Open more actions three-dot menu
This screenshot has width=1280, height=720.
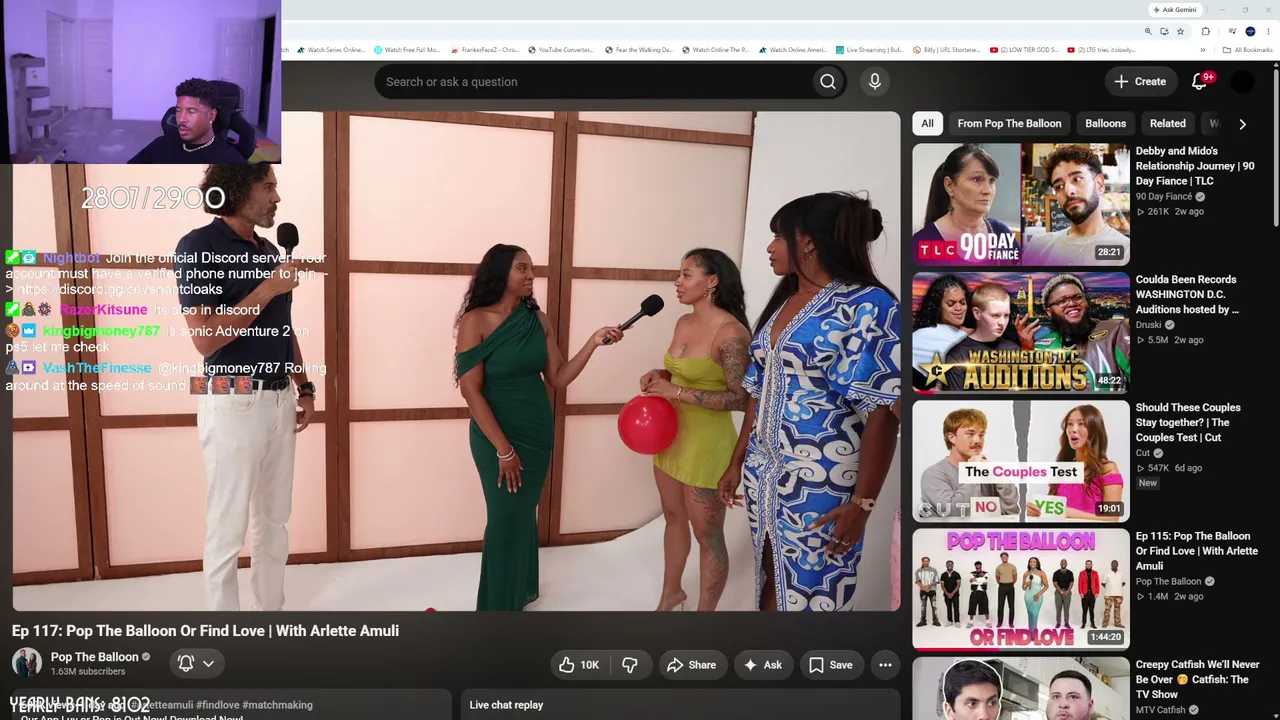tap(885, 665)
